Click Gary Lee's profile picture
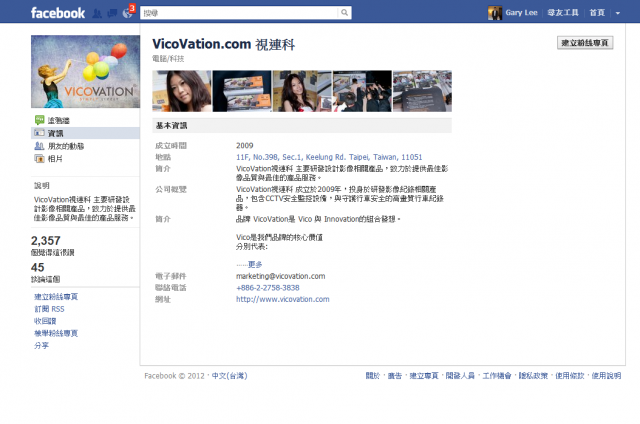640x424 pixels. tap(495, 13)
